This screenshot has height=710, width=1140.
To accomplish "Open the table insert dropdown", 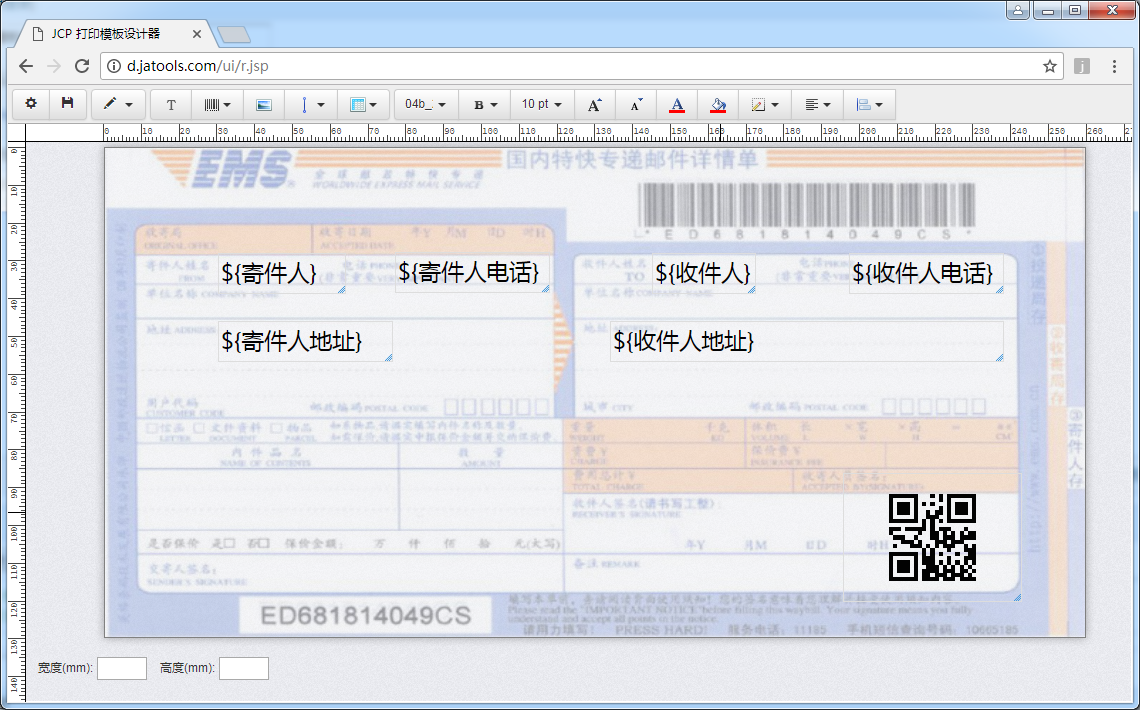I will coord(364,105).
